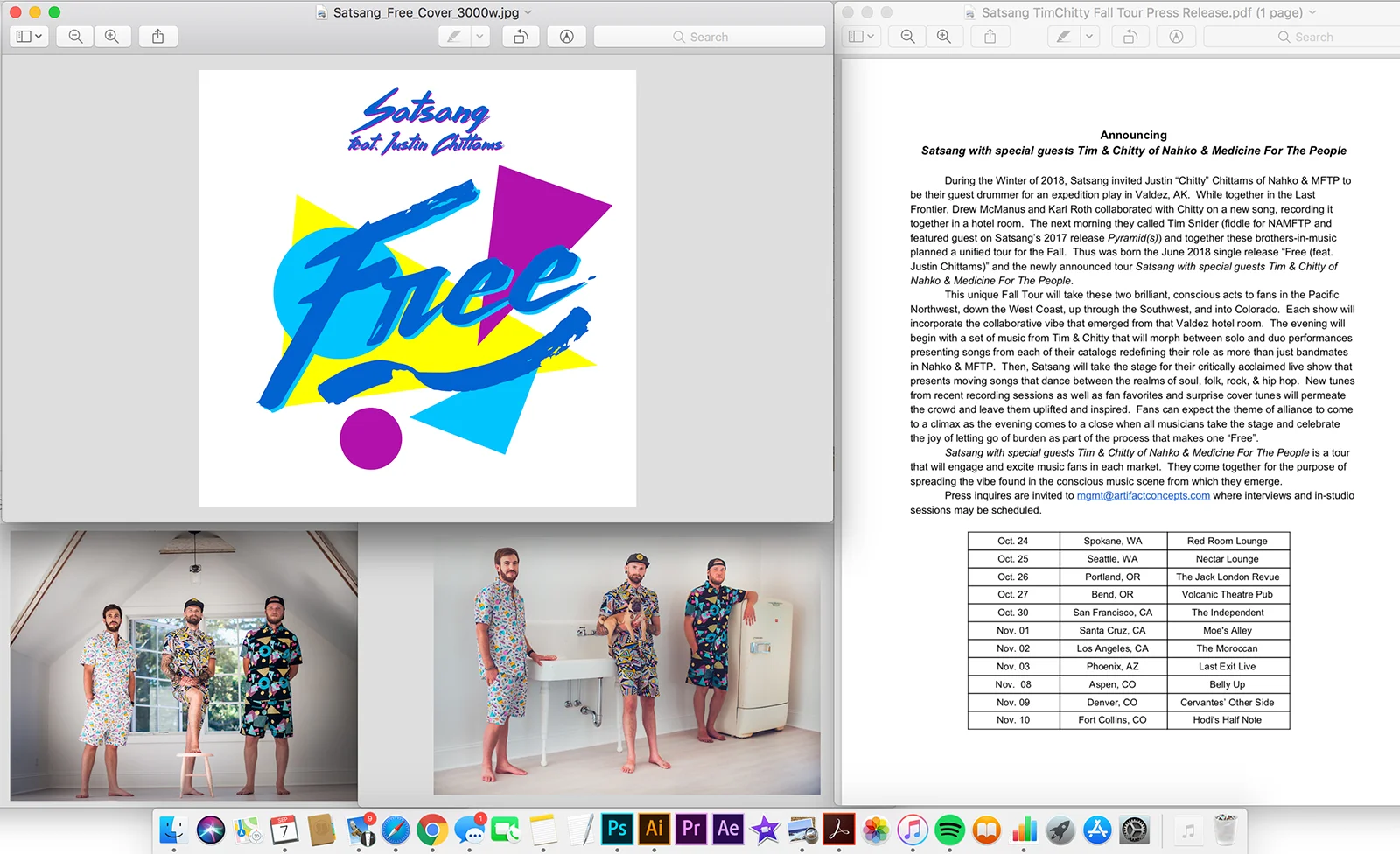The width and height of the screenshot is (1400, 854).
Task: Zoom in on the Satsang_Free_Cover image window
Action: (112, 37)
